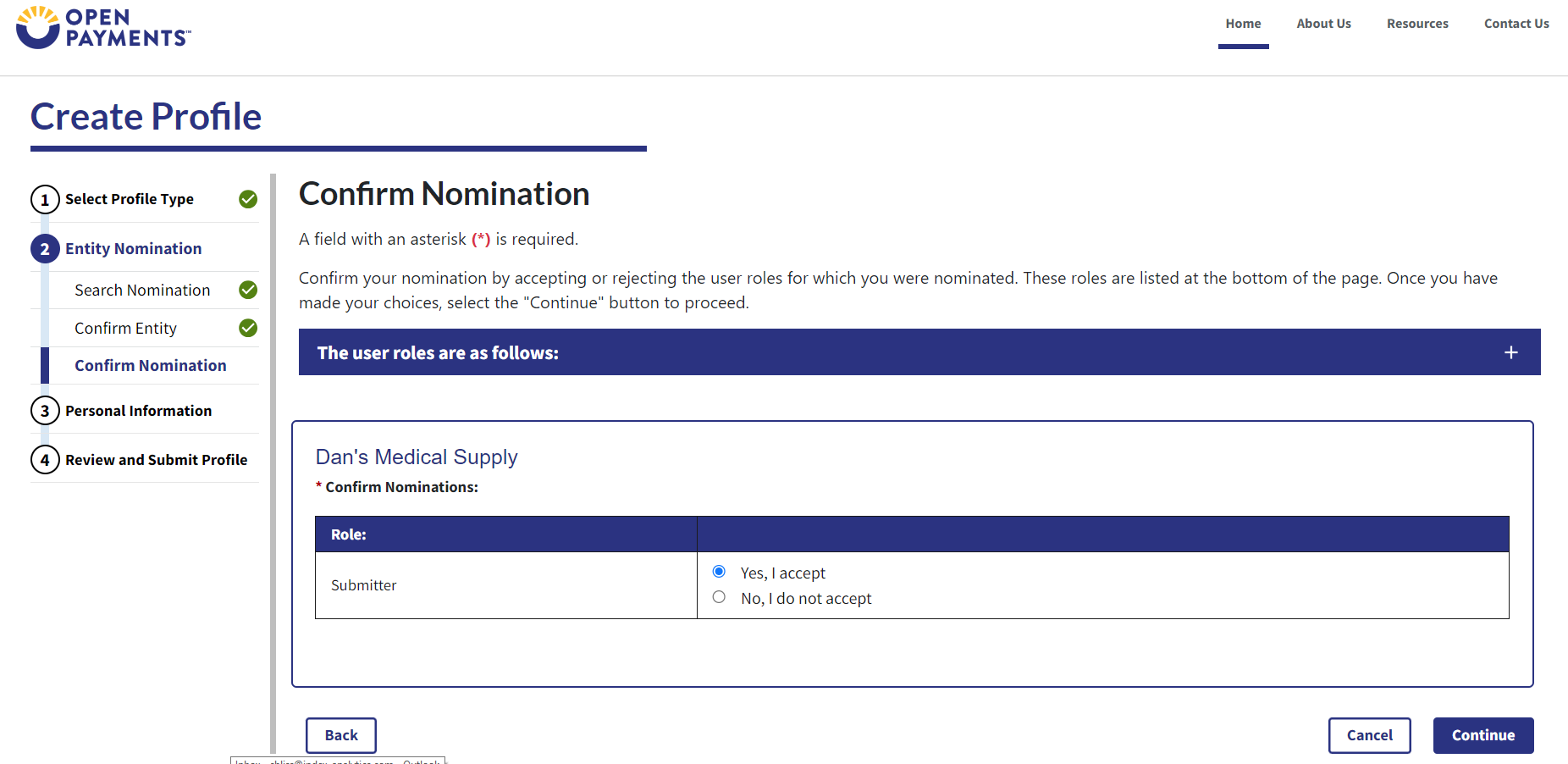
Task: Select Confirm Nomination in the sidebar
Action: point(151,366)
